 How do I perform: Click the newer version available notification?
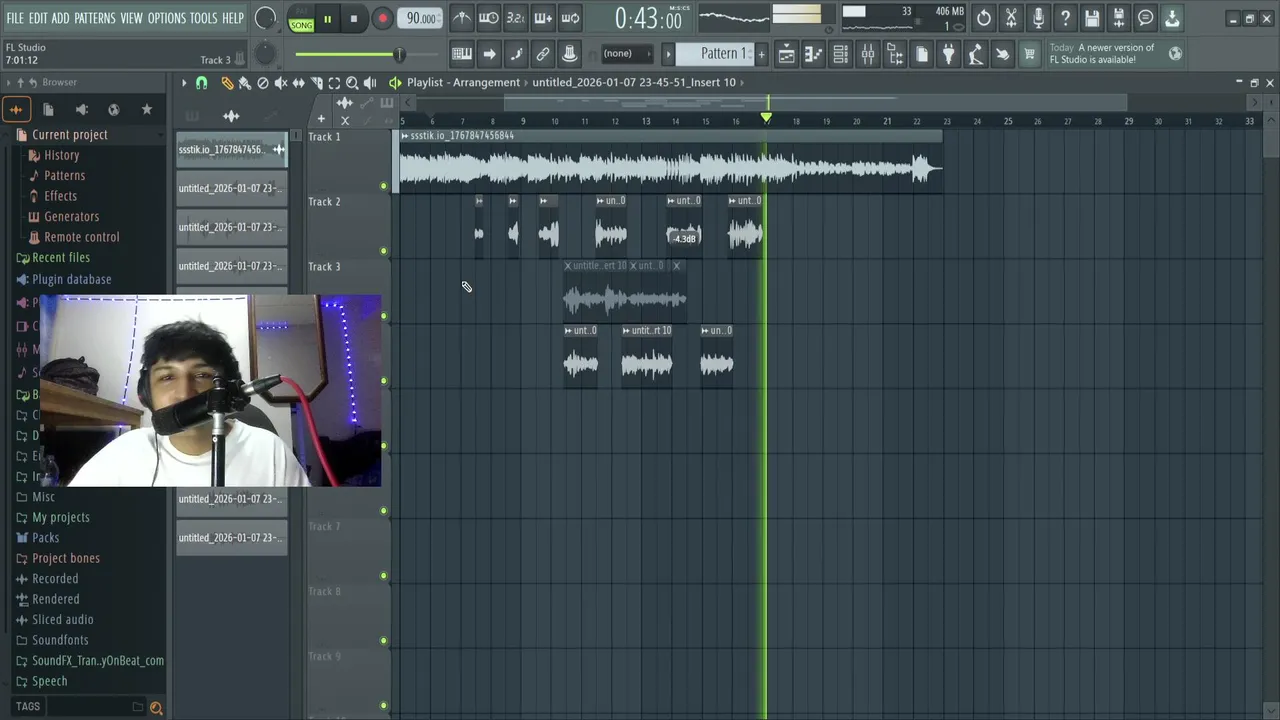click(1115, 54)
